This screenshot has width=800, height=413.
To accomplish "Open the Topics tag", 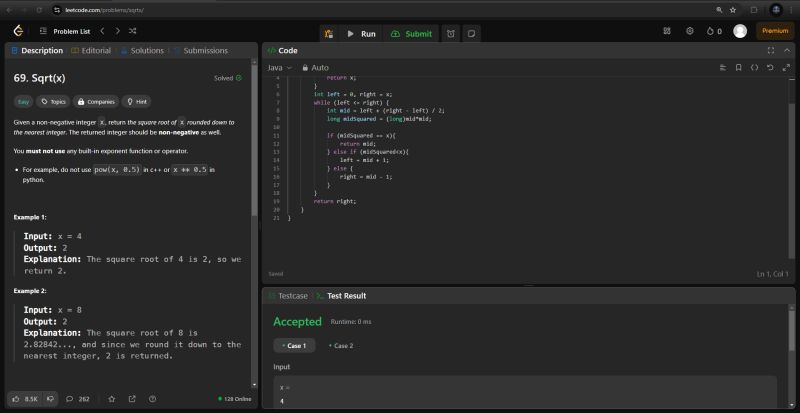I will click(54, 102).
